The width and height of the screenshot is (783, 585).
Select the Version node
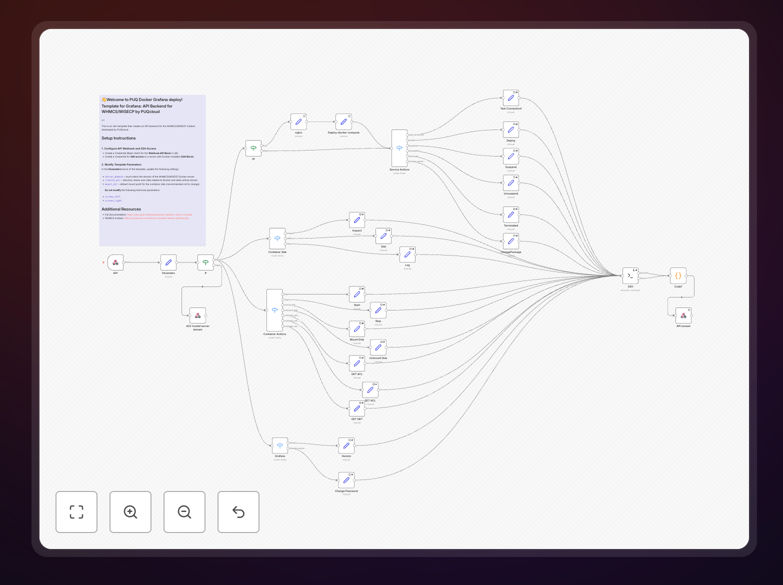[346, 446]
